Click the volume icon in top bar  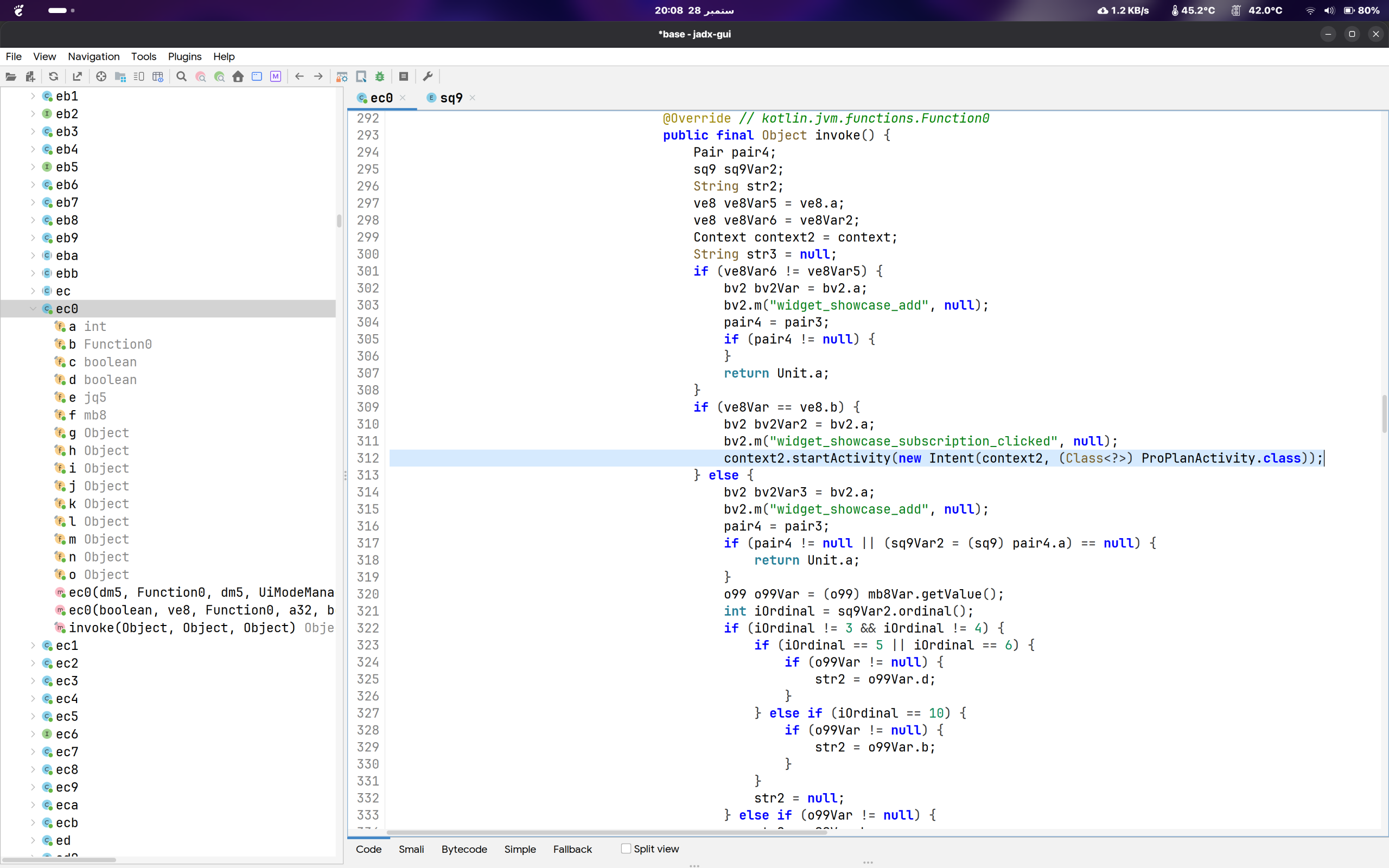[x=1329, y=10]
